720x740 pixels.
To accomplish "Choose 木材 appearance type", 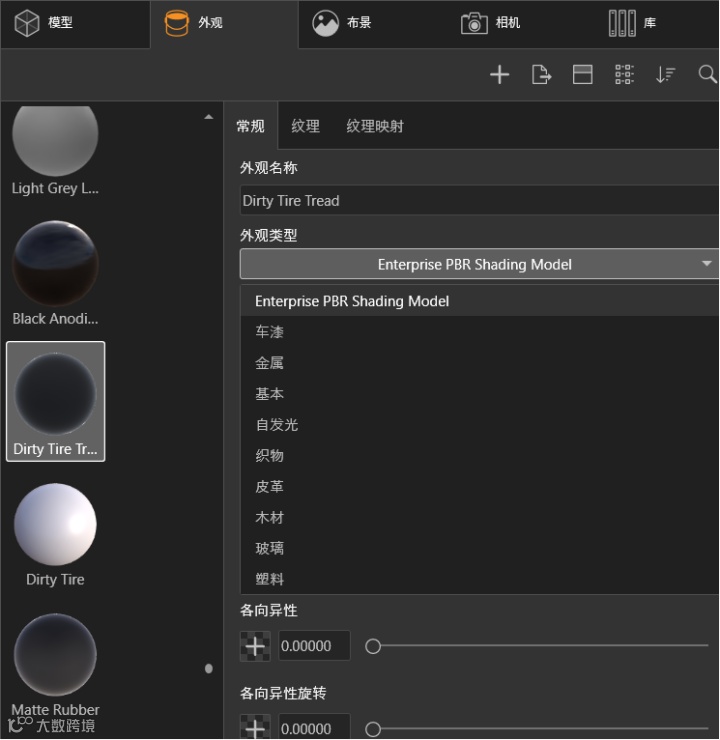I will [479, 517].
